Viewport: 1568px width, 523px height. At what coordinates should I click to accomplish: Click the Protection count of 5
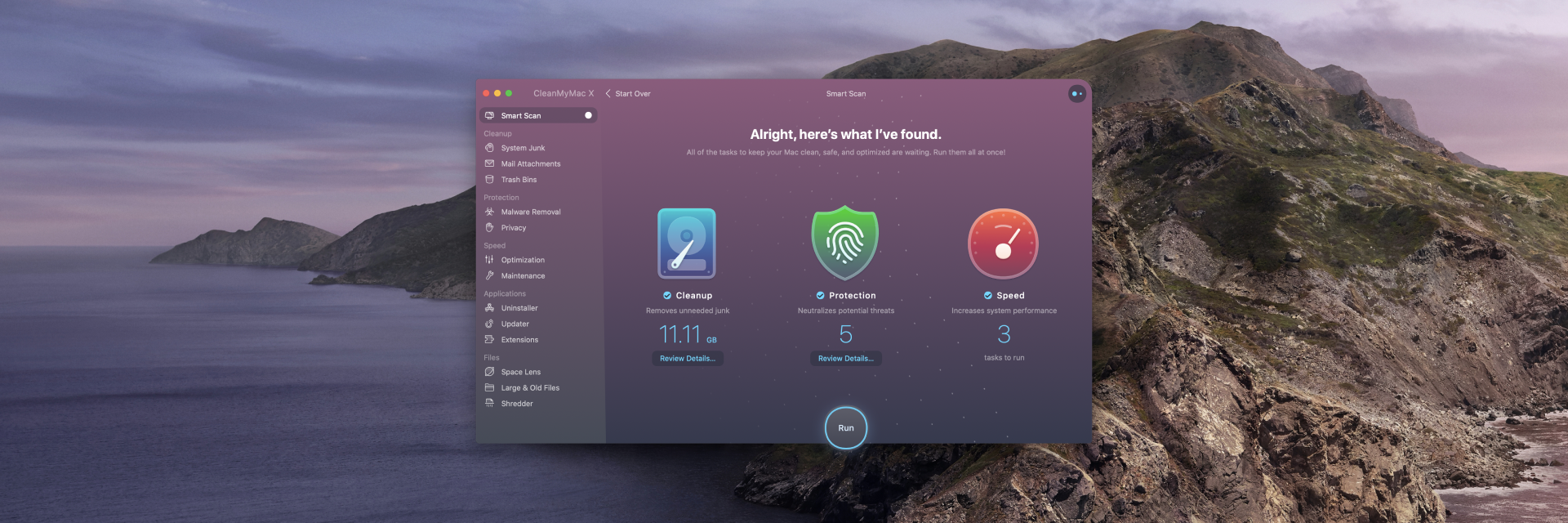[x=846, y=334]
